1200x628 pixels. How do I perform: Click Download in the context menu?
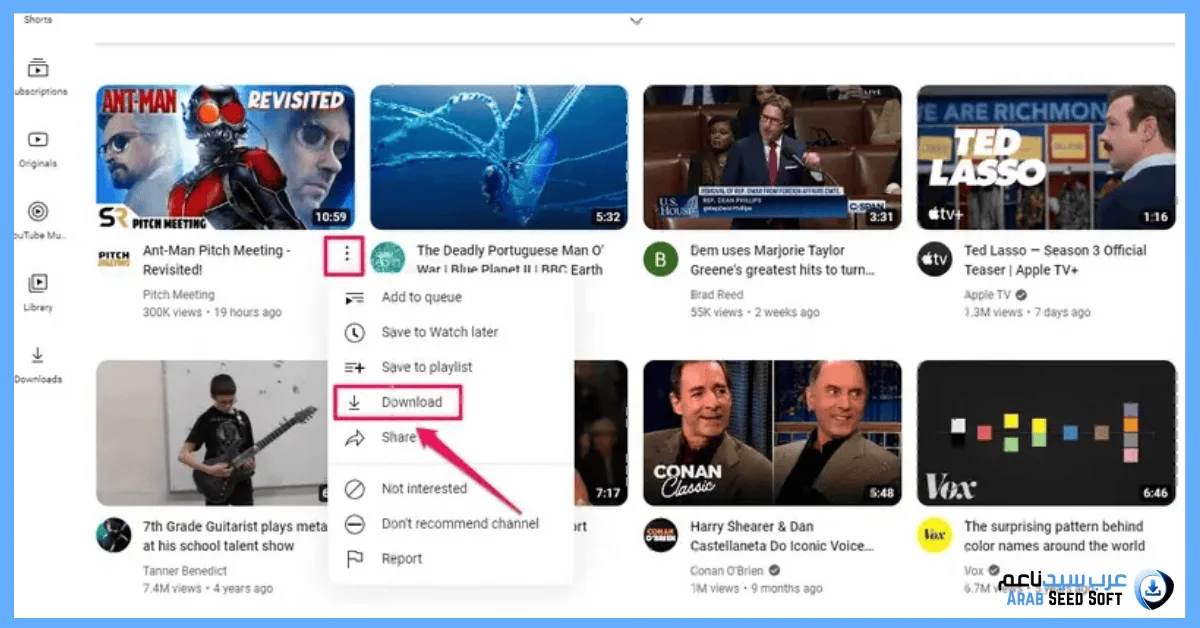tap(411, 402)
